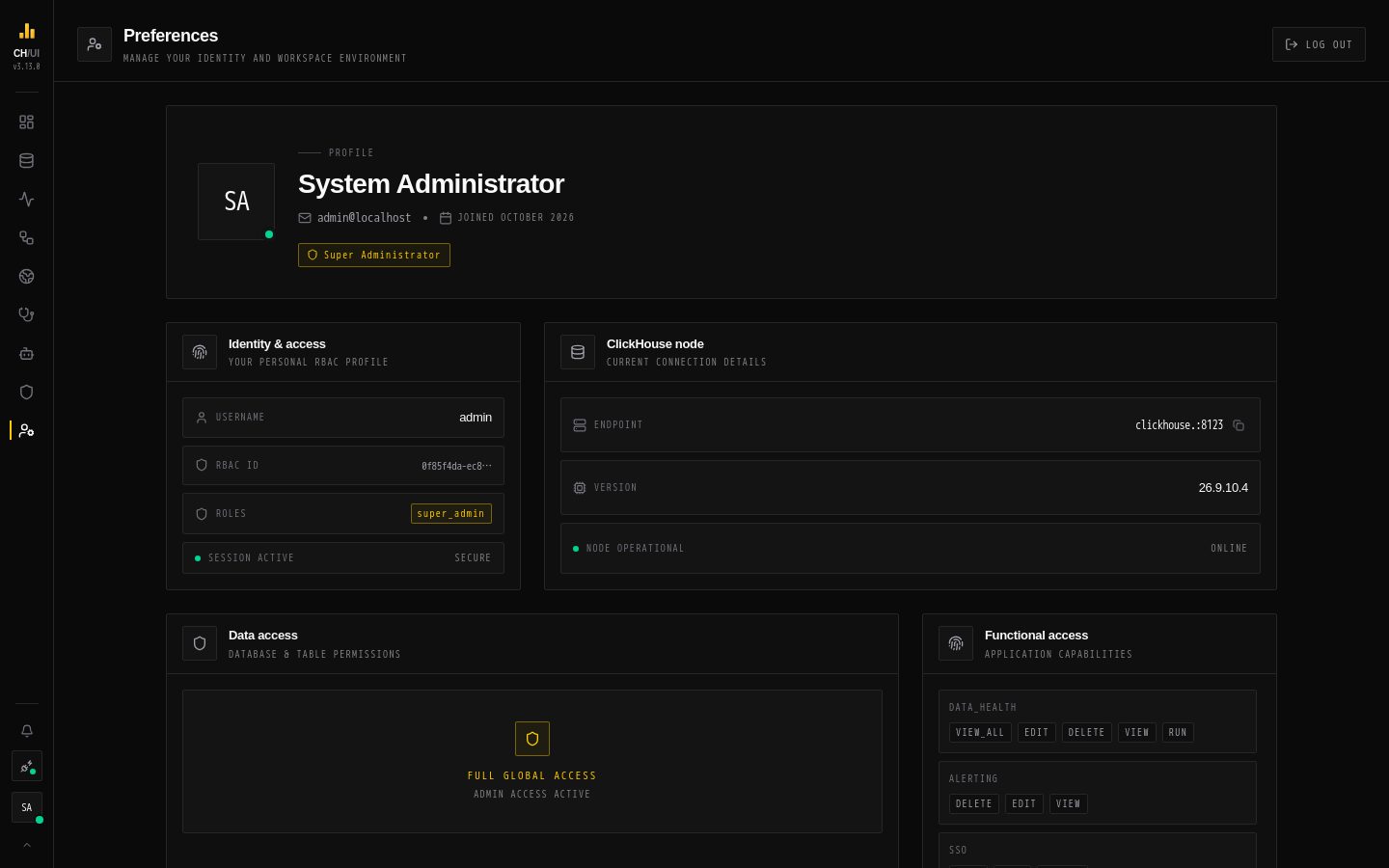The width and height of the screenshot is (1389, 868).
Task: Click the version number 26.9.10.4
Action: (x=1223, y=488)
